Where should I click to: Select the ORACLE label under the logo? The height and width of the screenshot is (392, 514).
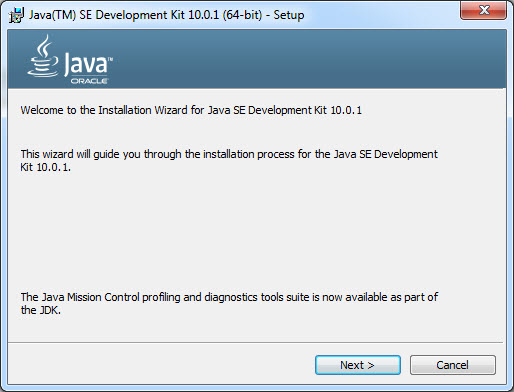(x=89, y=81)
